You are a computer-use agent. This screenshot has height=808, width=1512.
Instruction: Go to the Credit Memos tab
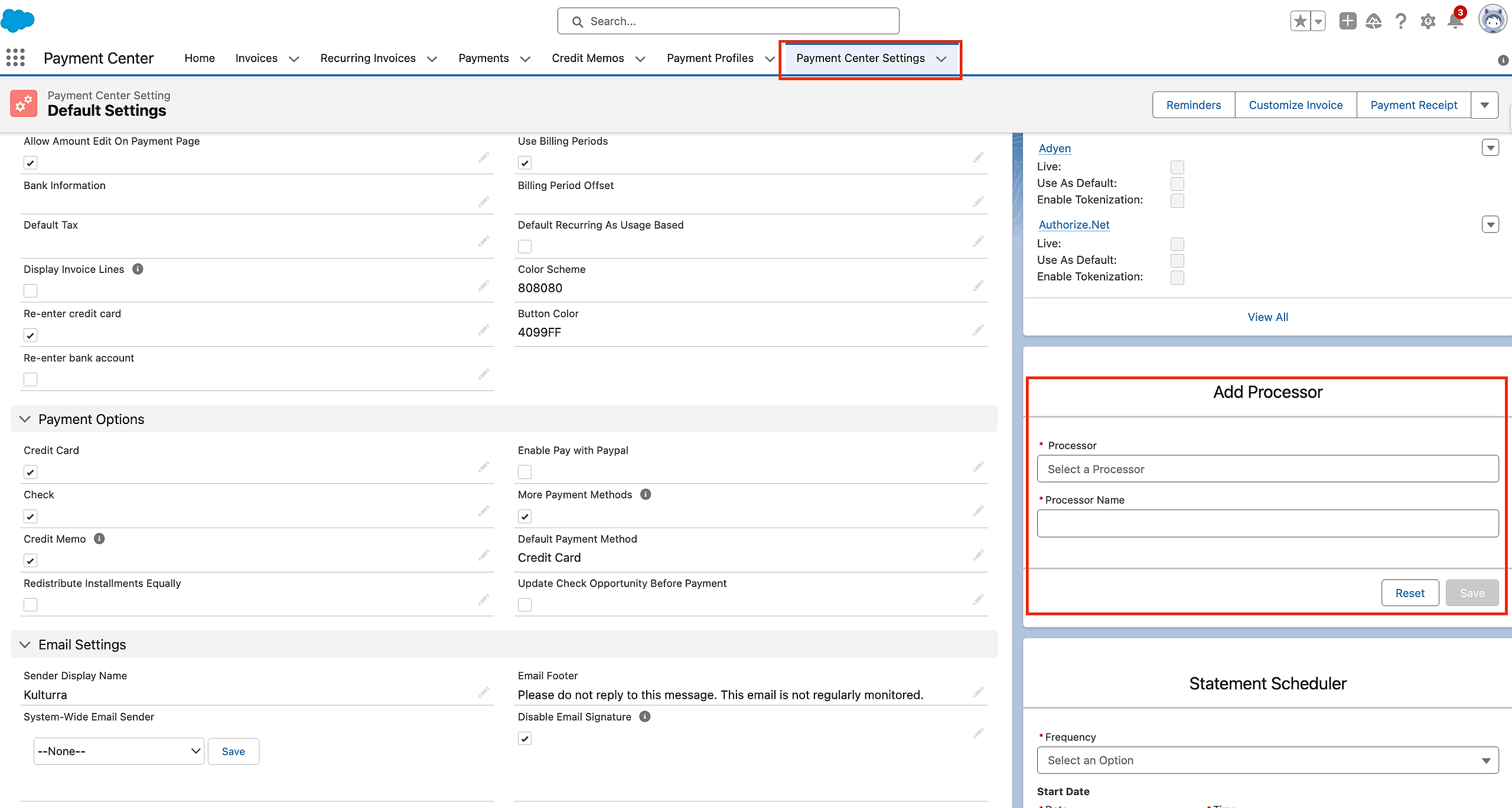click(588, 58)
